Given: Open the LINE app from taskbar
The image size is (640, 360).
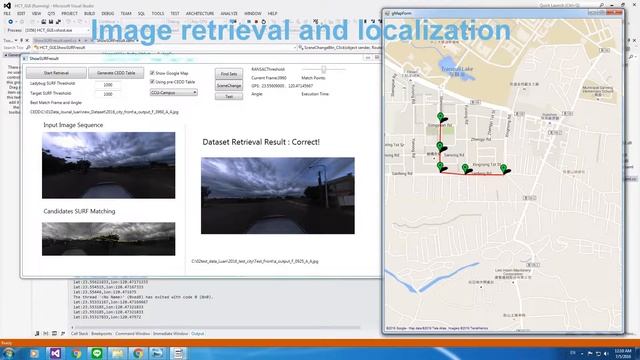Looking at the screenshot, I should 97,353.
